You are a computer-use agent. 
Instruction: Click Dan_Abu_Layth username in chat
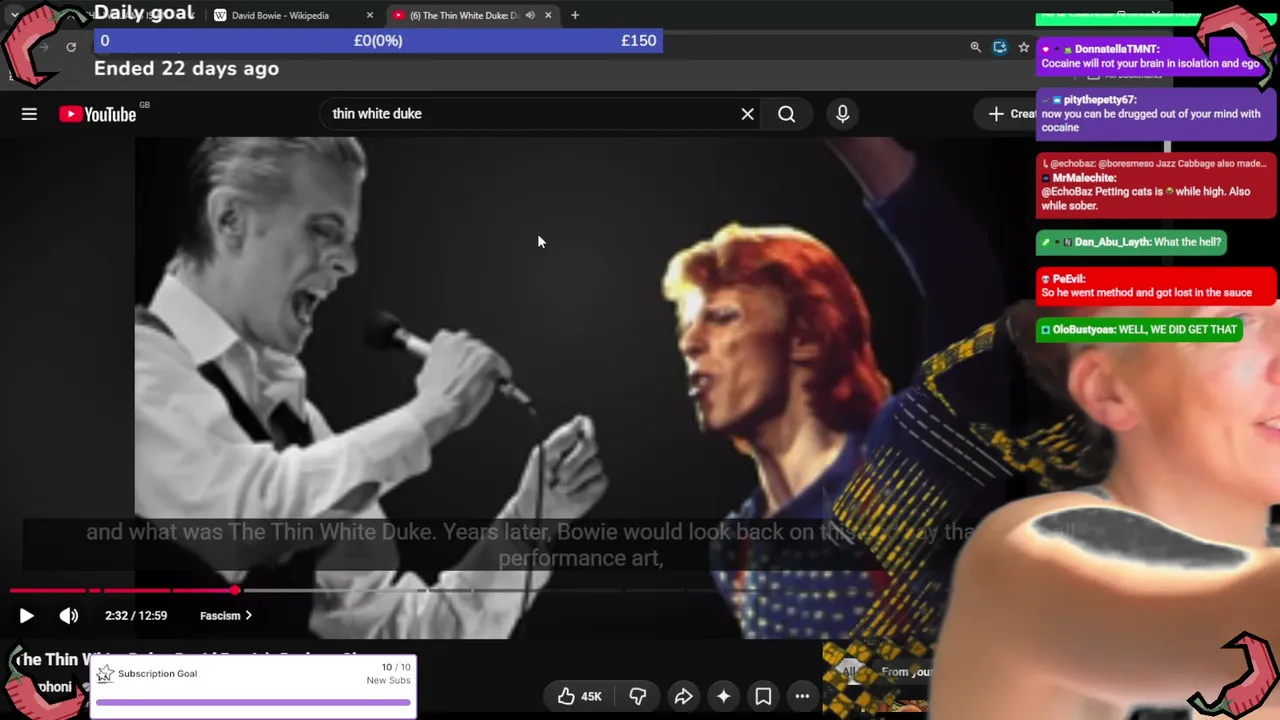[x=1113, y=242]
